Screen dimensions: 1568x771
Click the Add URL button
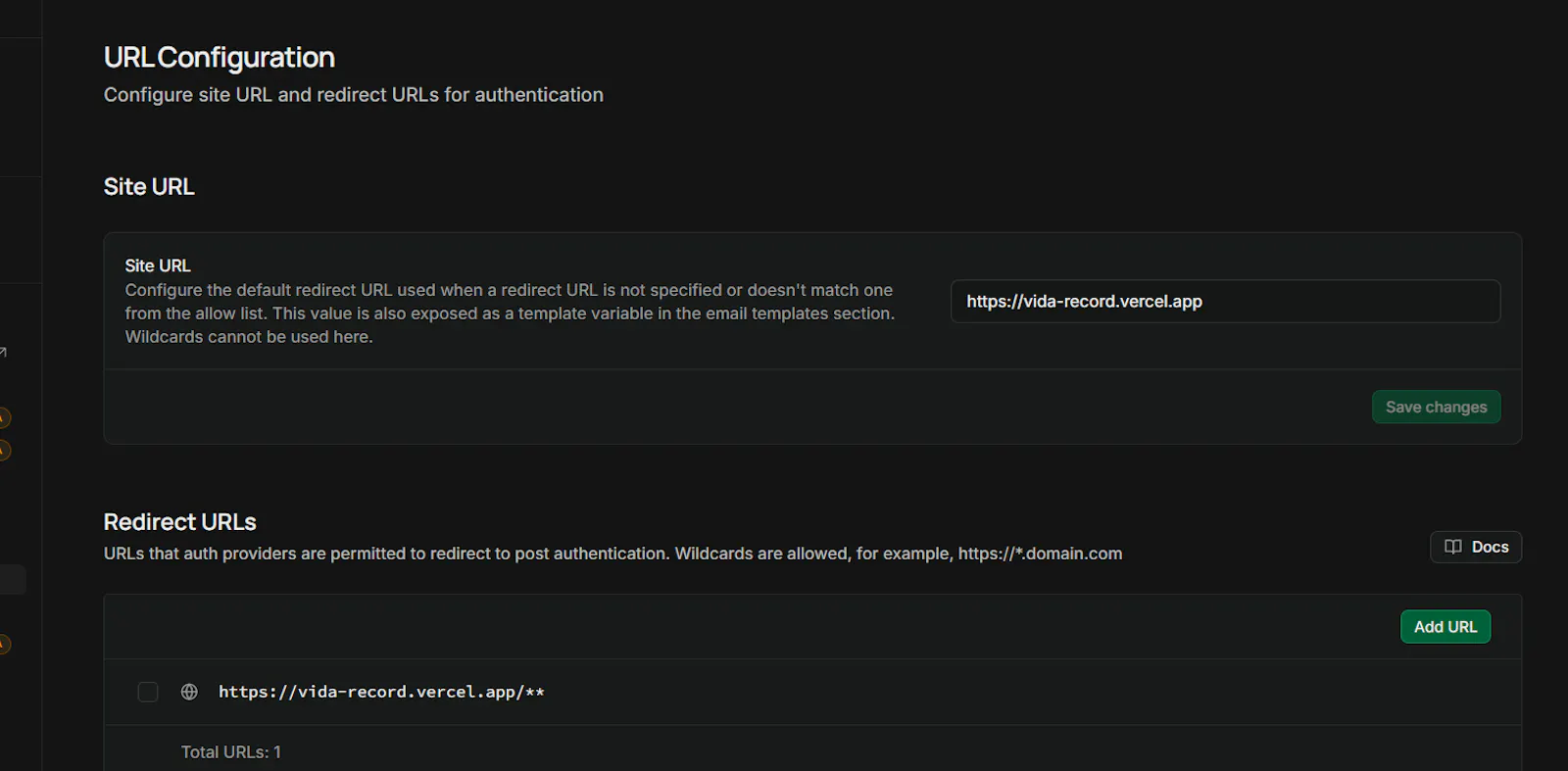click(x=1445, y=627)
